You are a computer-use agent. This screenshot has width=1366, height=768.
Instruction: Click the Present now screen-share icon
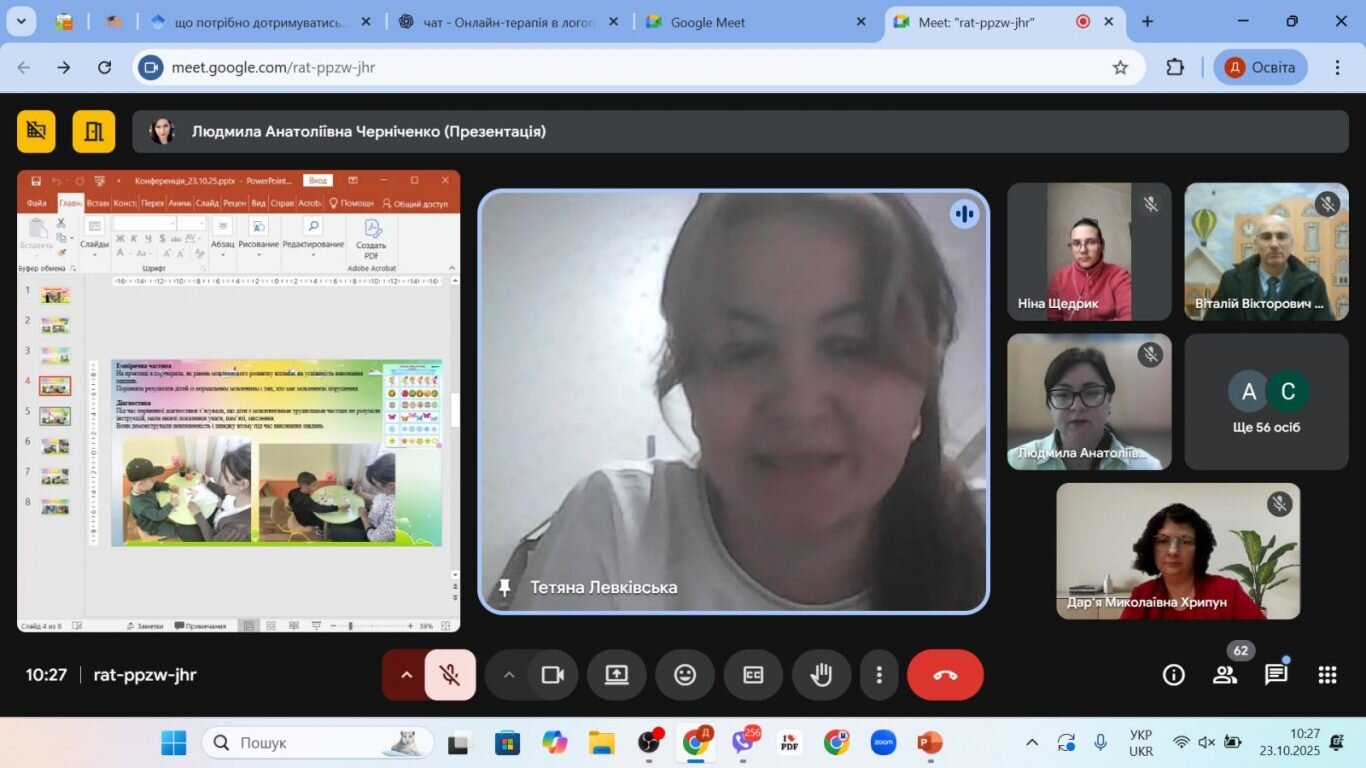(616, 675)
